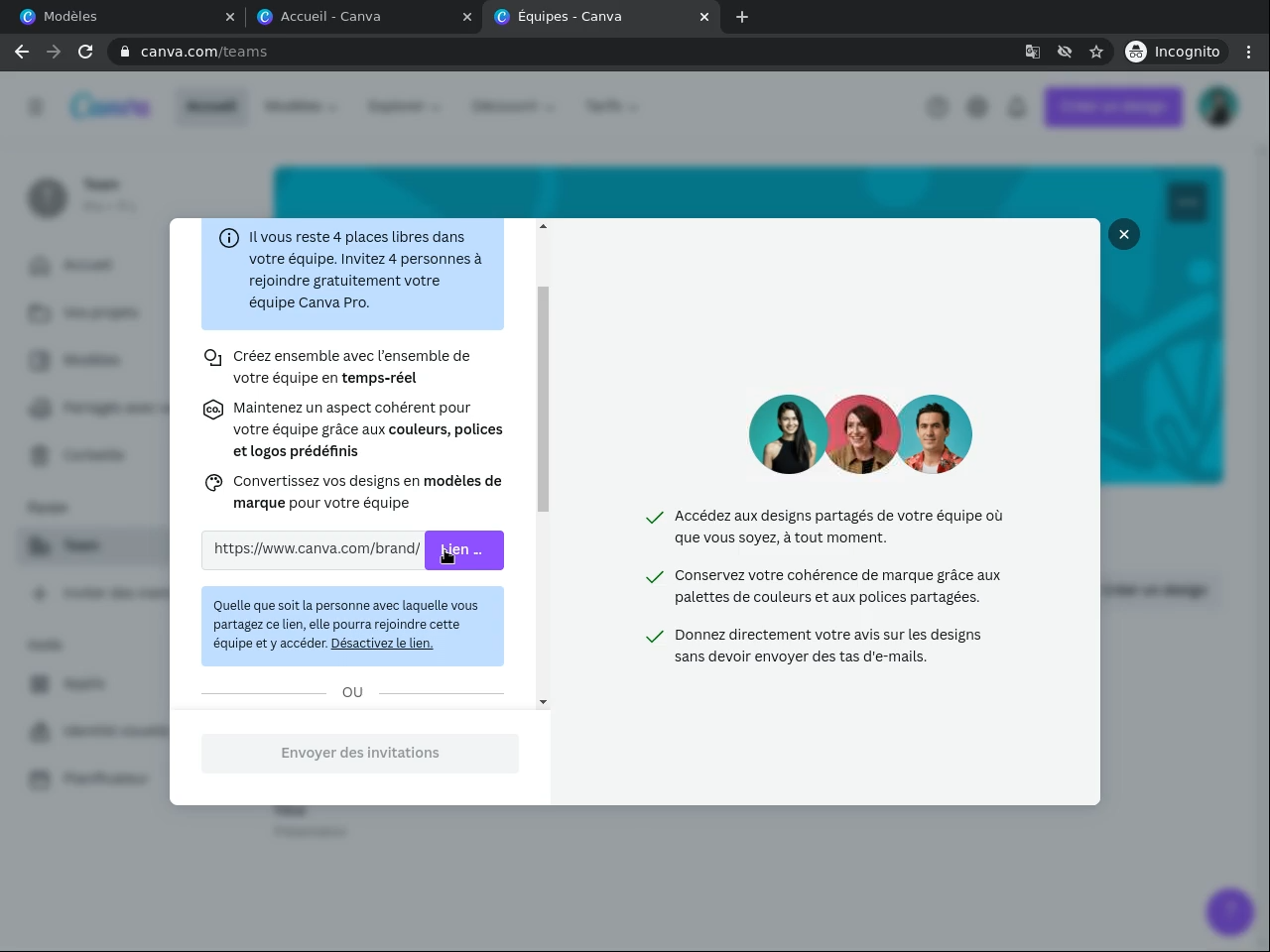Switch to the Accueil - Canva tab
Viewport: 1270px width, 952px height.
click(x=363, y=17)
